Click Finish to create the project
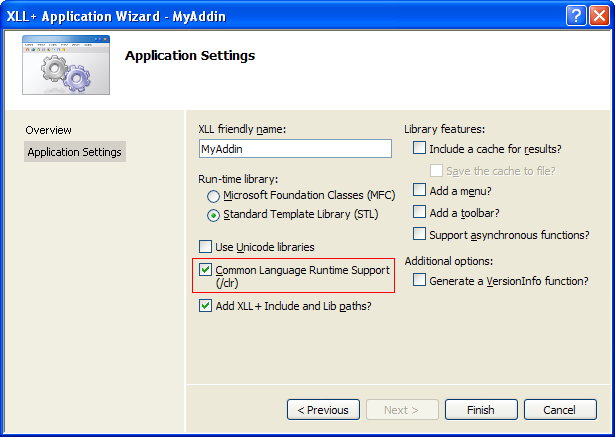This screenshot has height=437, width=615. point(481,410)
